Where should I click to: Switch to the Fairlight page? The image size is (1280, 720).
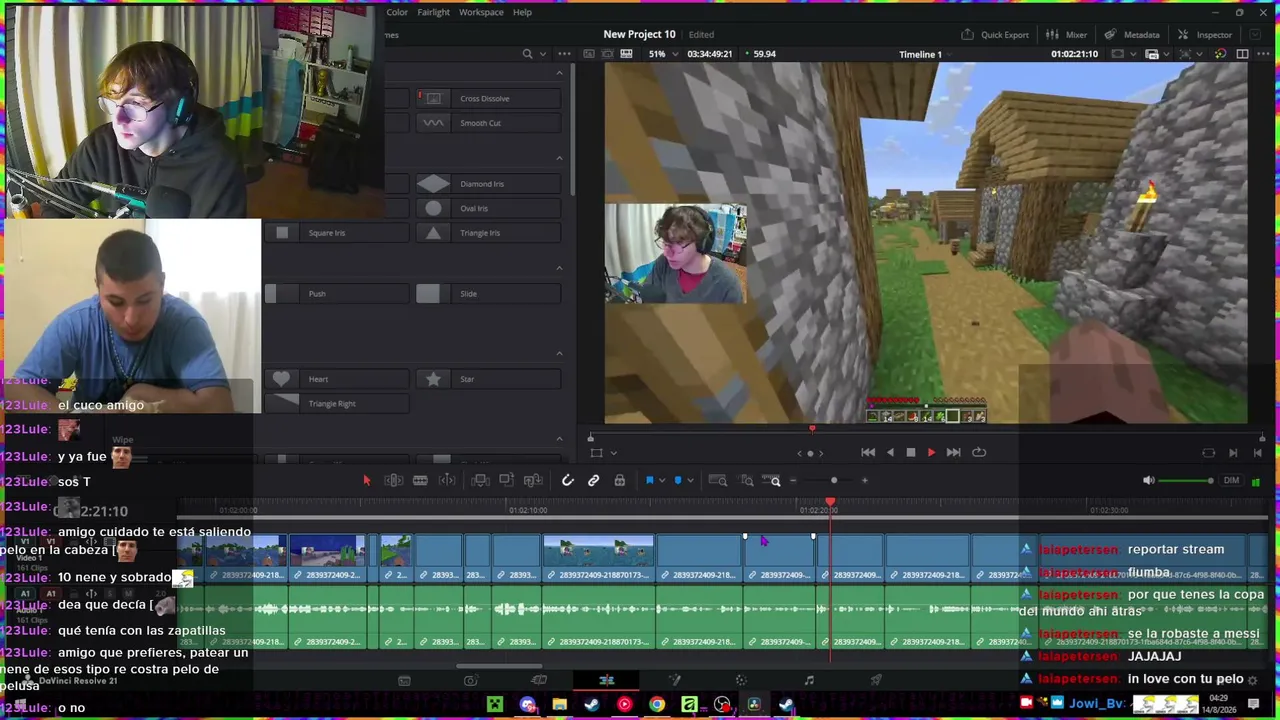809,681
